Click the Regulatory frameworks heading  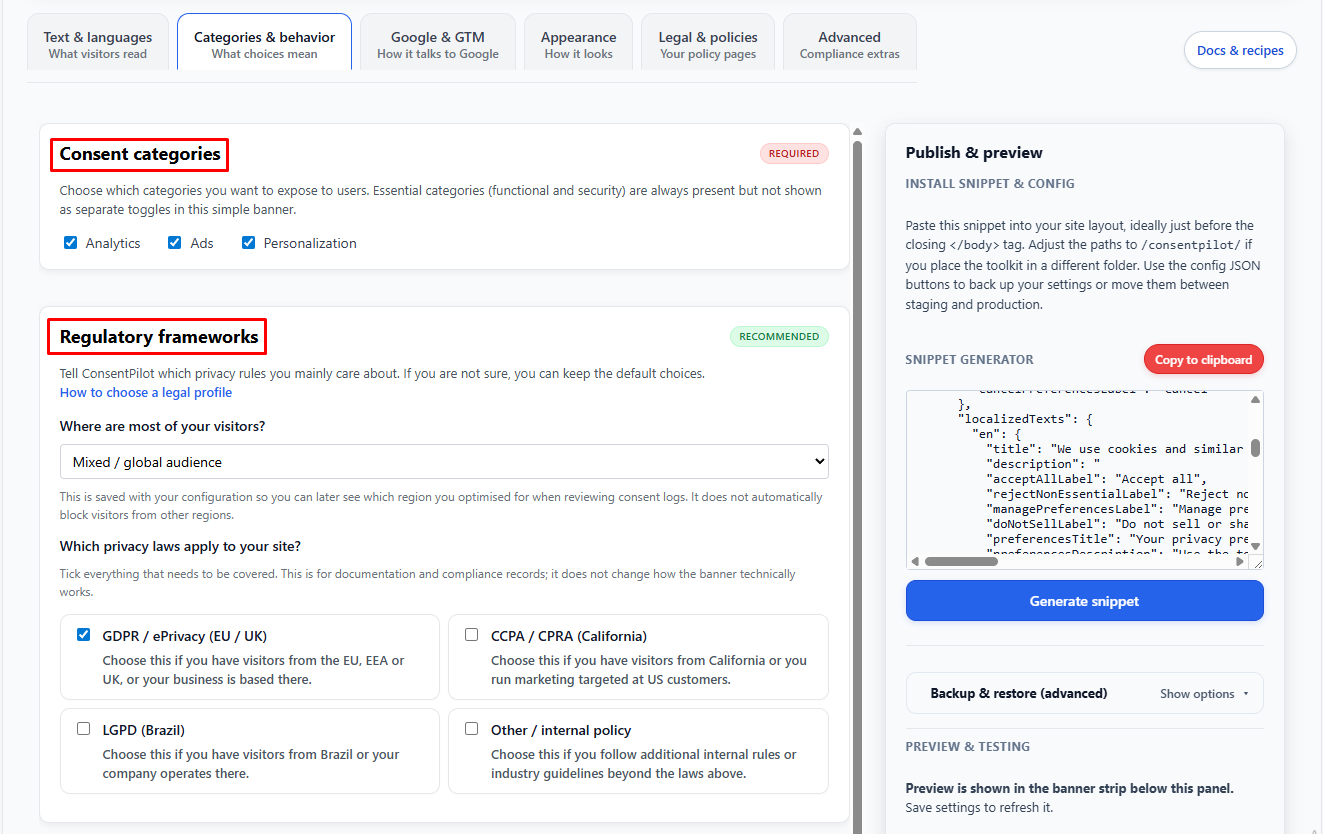pyautogui.click(x=159, y=337)
